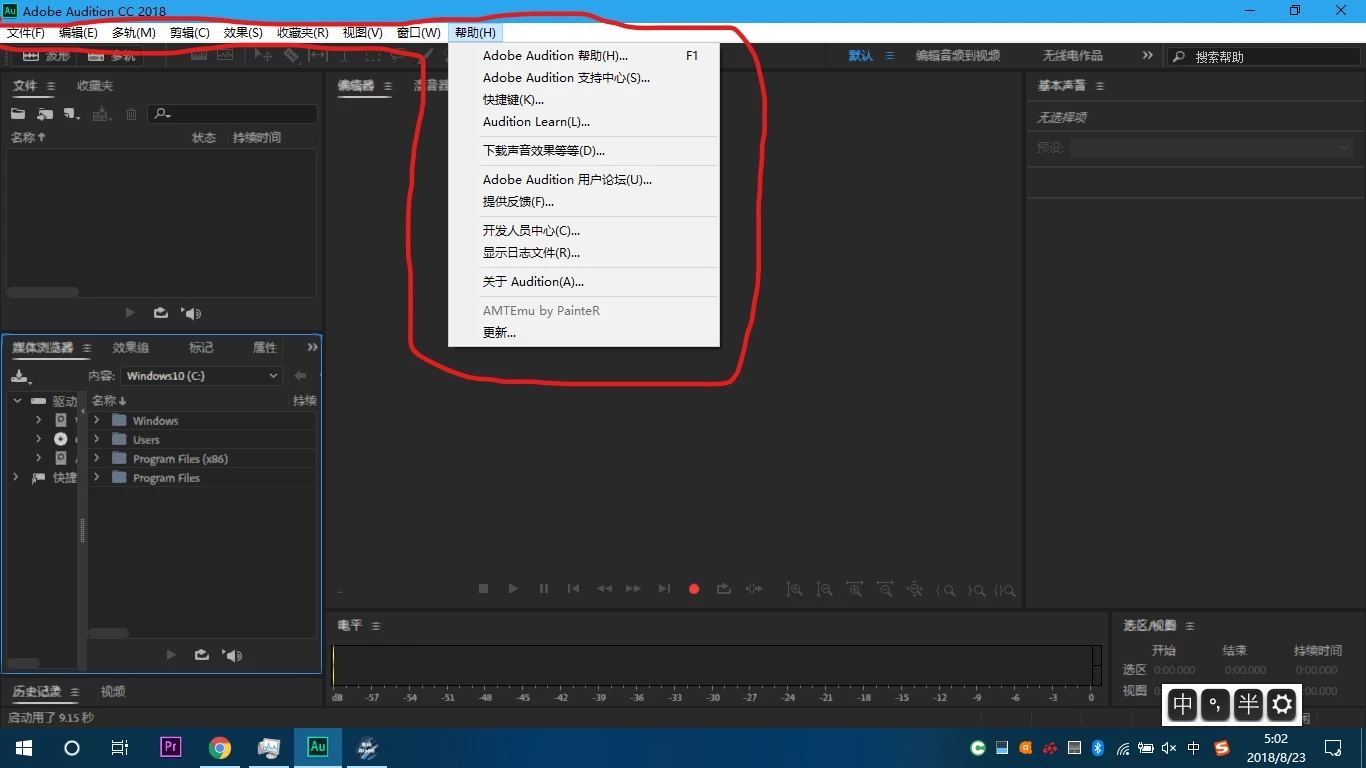The width and height of the screenshot is (1366, 768).
Task: Select 提供反馈(F)... menu entry
Action: (584, 202)
